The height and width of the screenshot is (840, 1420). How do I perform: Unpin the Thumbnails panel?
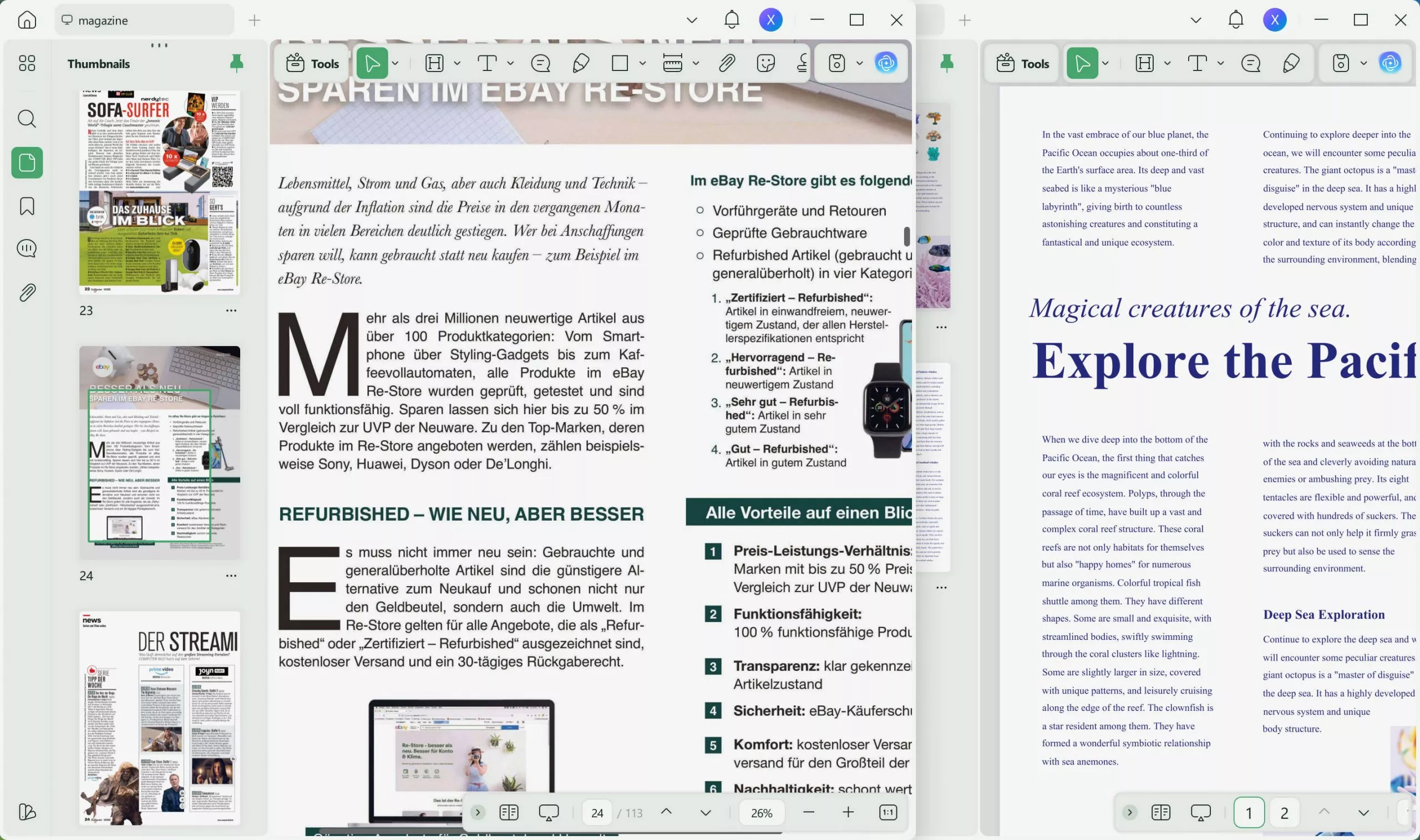coord(236,63)
